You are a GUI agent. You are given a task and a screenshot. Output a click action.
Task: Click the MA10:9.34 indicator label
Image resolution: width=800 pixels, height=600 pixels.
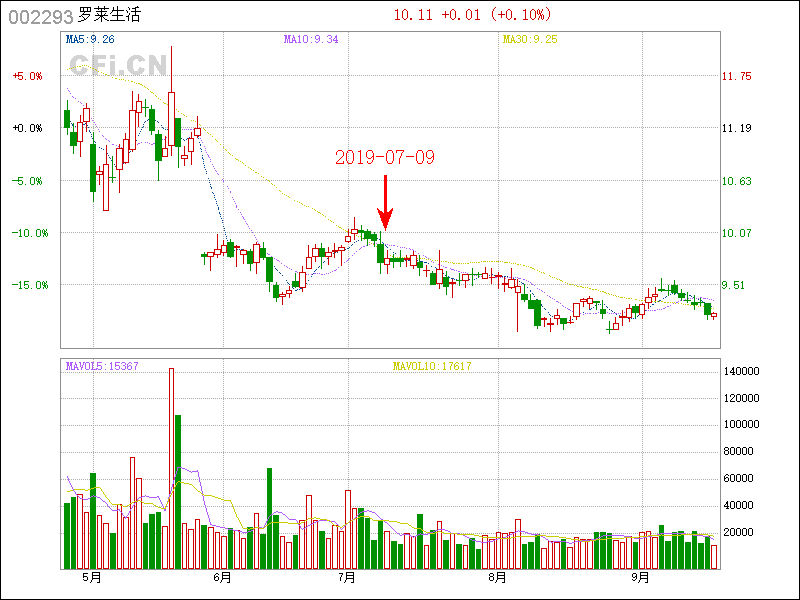[x=311, y=39]
